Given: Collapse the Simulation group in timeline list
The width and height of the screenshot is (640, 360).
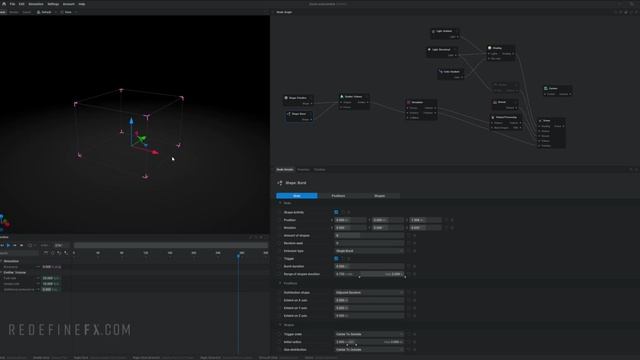Looking at the screenshot, I should pyautogui.click(x=1, y=261).
